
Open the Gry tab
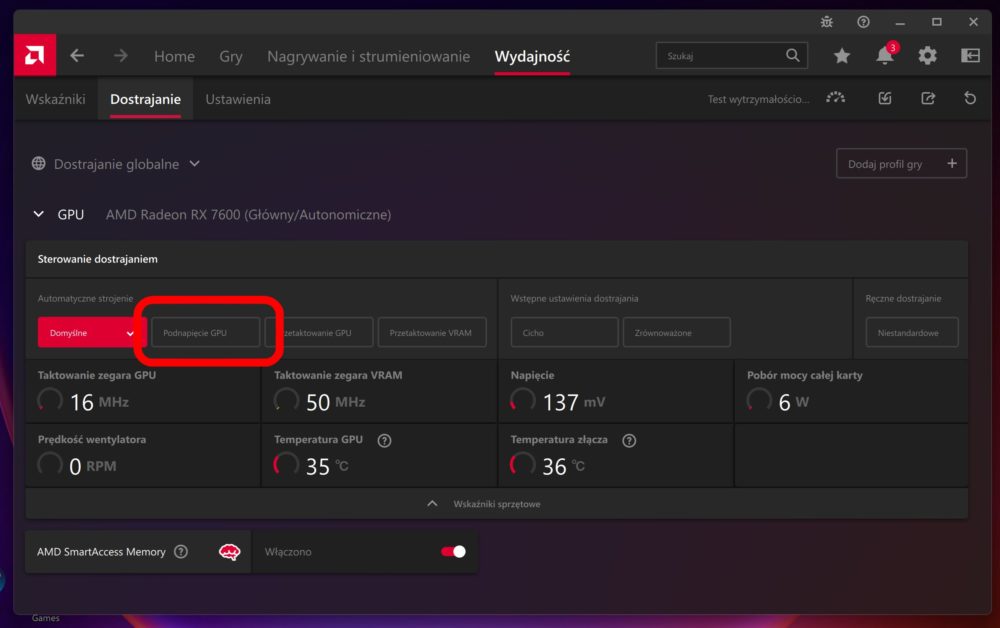tap(231, 56)
